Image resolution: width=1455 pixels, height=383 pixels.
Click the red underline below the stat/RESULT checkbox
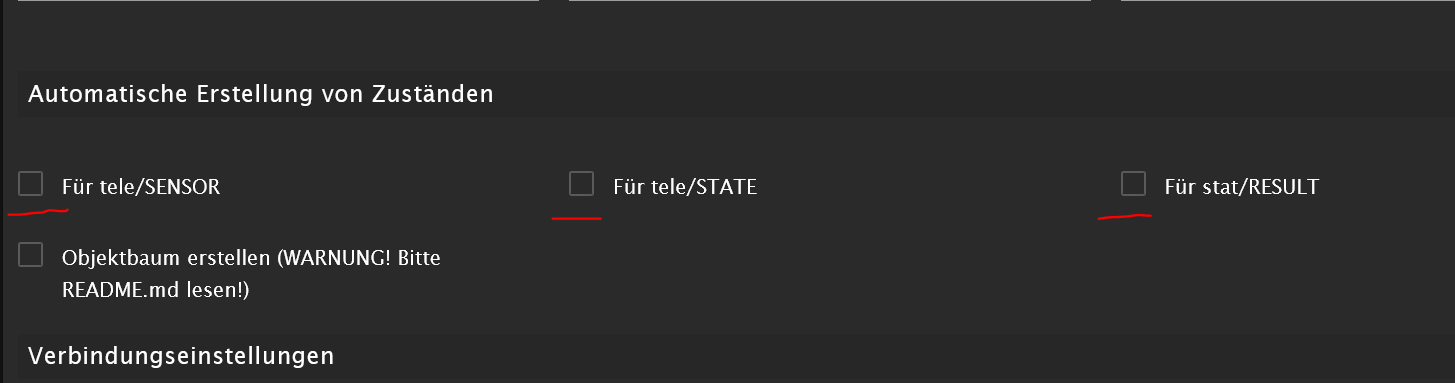click(x=1125, y=215)
